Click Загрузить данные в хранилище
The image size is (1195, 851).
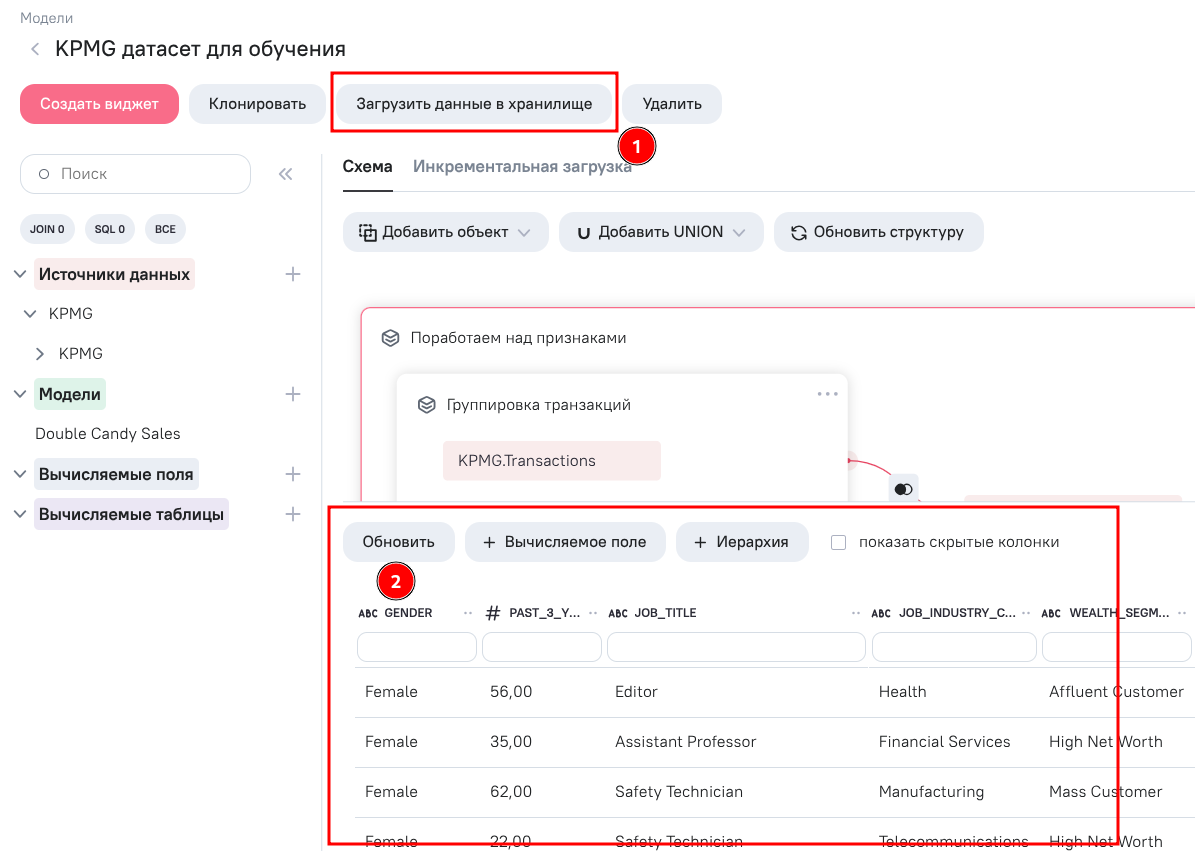(474, 104)
